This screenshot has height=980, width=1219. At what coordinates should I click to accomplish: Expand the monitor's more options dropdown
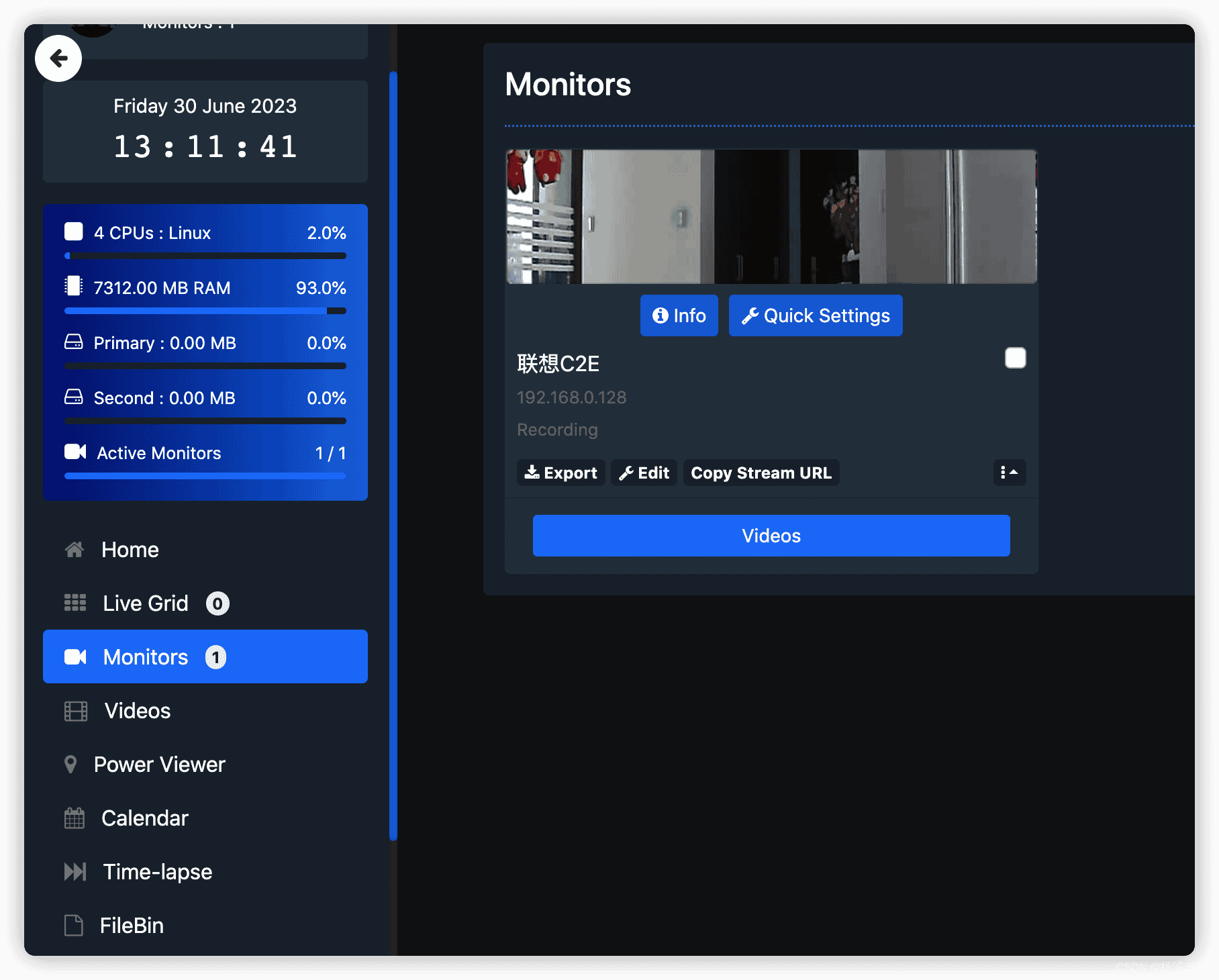(x=1009, y=473)
